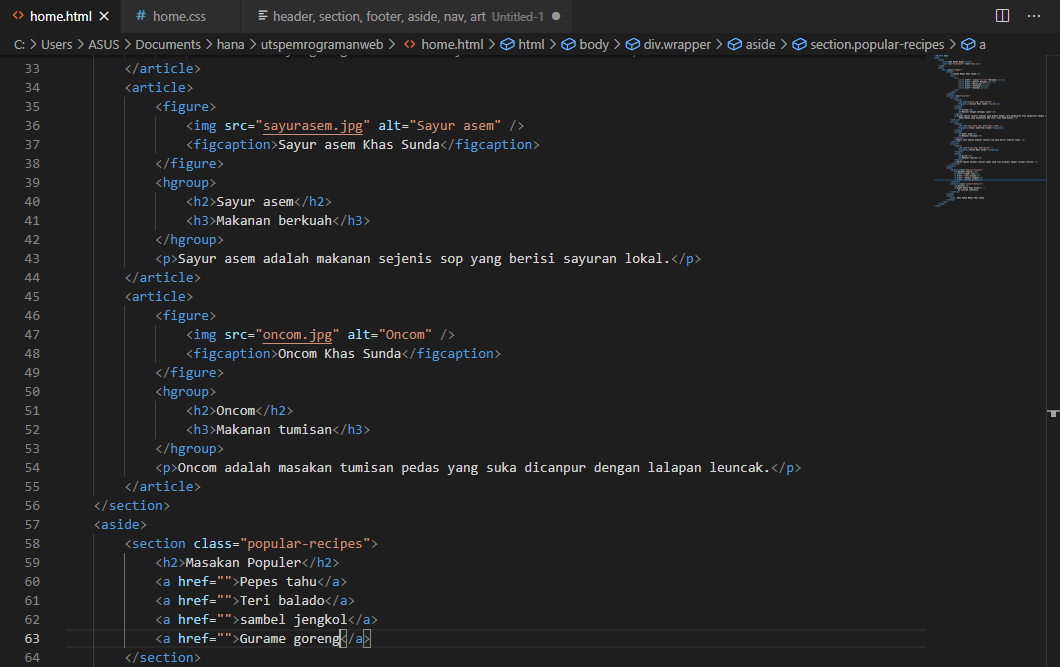The image size is (1060, 667).
Task: Click the opening aside tag
Action: pos(120,524)
